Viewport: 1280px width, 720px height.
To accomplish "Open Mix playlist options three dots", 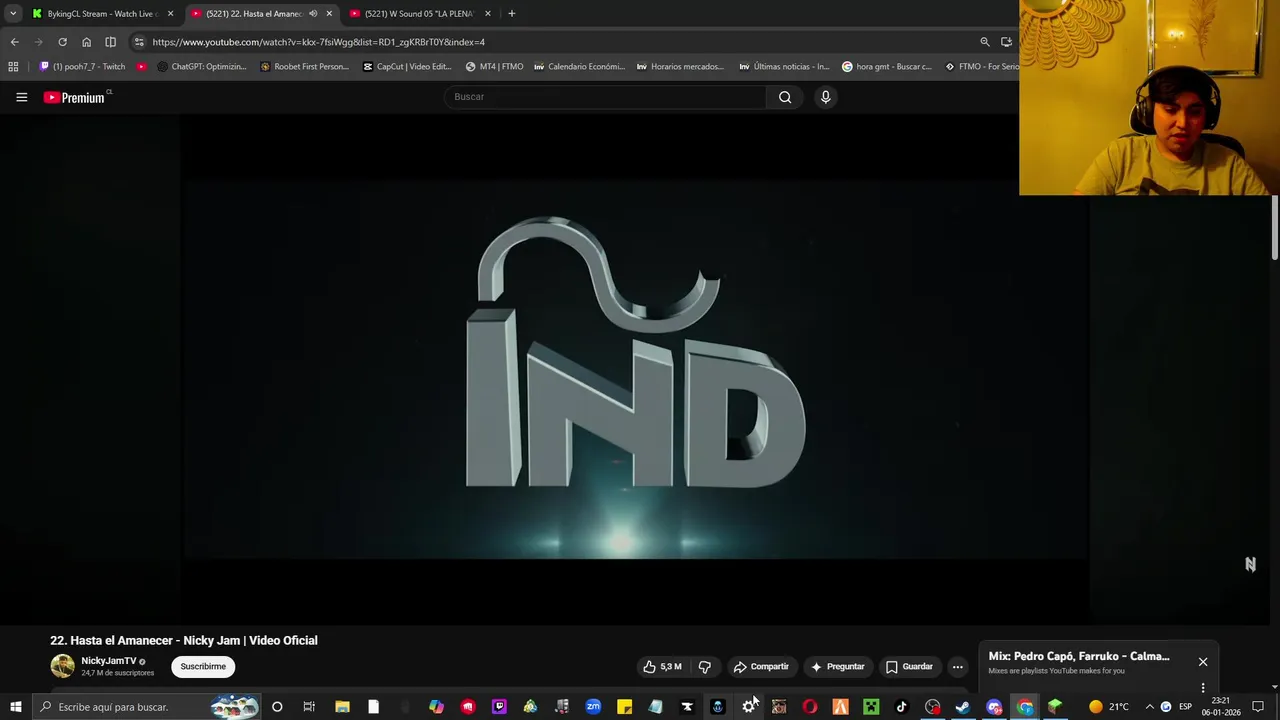I will [1203, 688].
